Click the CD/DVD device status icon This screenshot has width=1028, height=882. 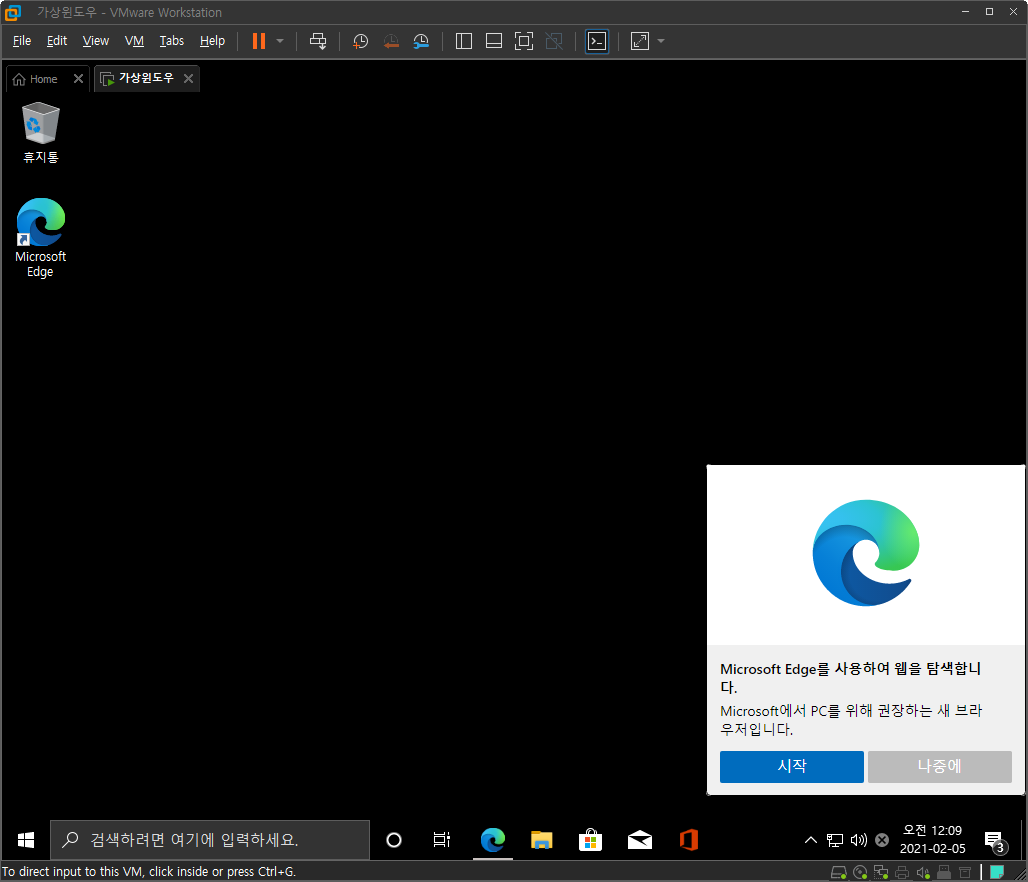[x=860, y=872]
